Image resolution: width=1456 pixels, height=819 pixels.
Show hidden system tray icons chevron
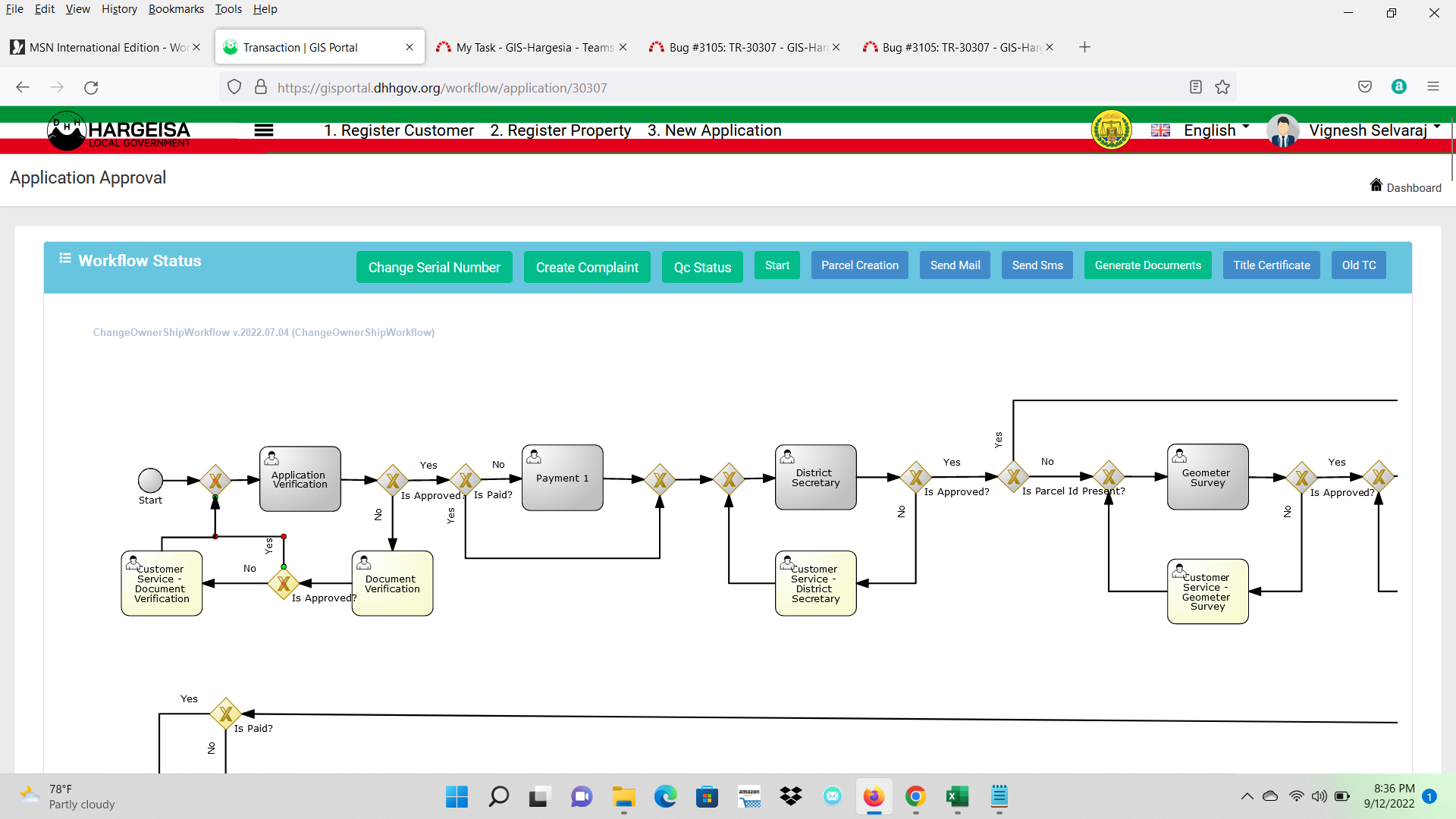[x=1247, y=796]
